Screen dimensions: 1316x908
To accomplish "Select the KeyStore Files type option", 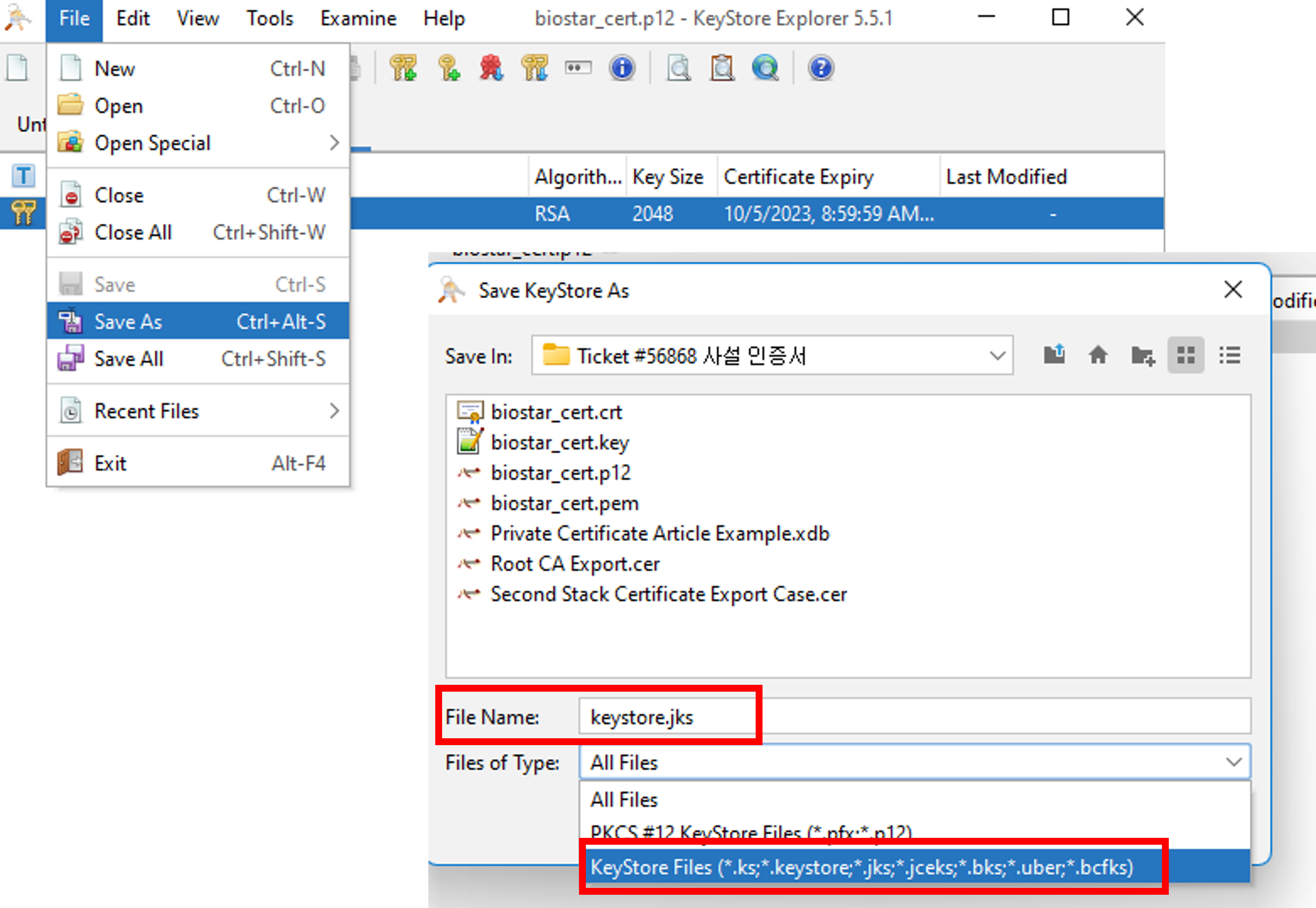I will click(x=862, y=867).
